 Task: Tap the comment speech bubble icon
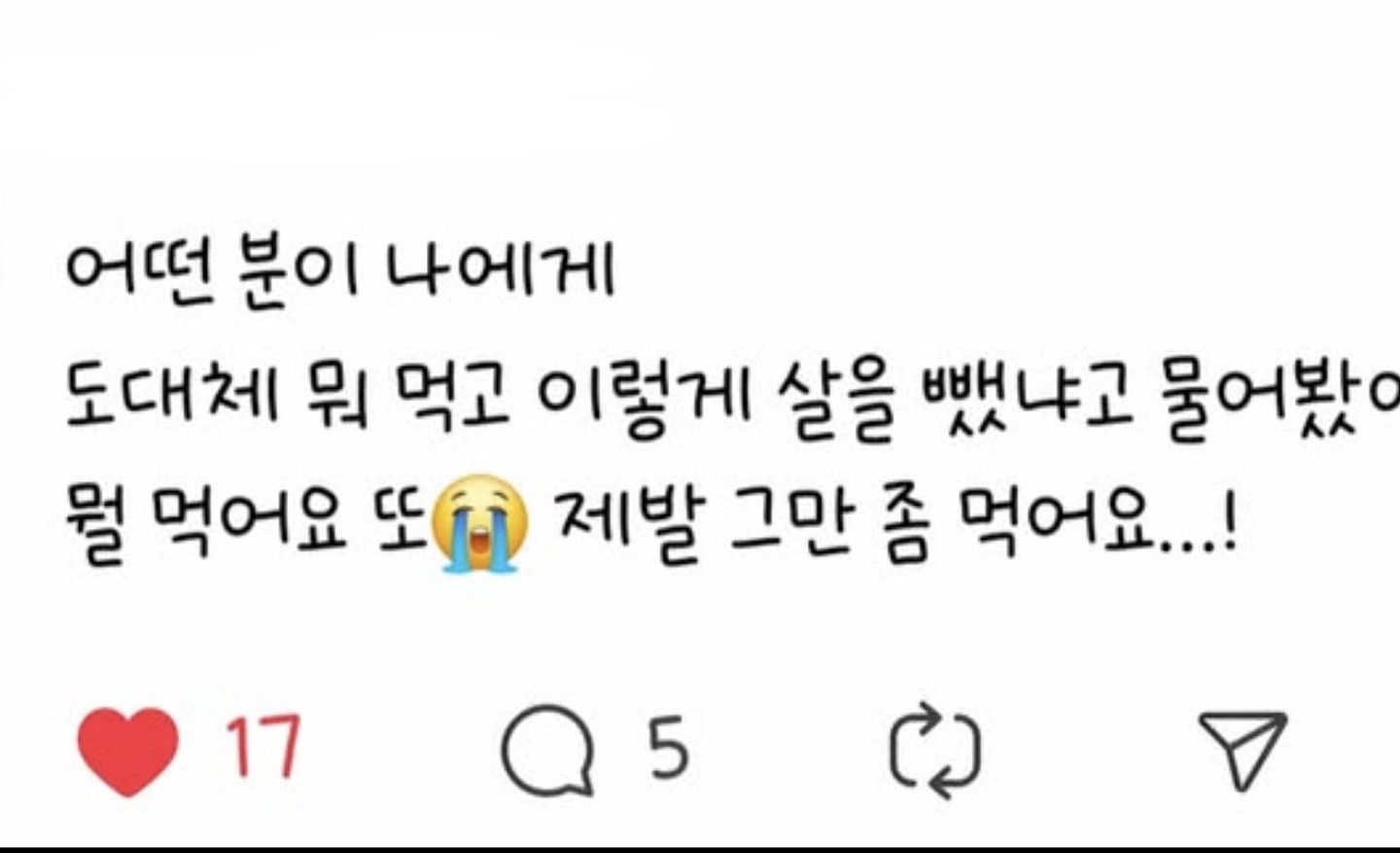(x=547, y=749)
